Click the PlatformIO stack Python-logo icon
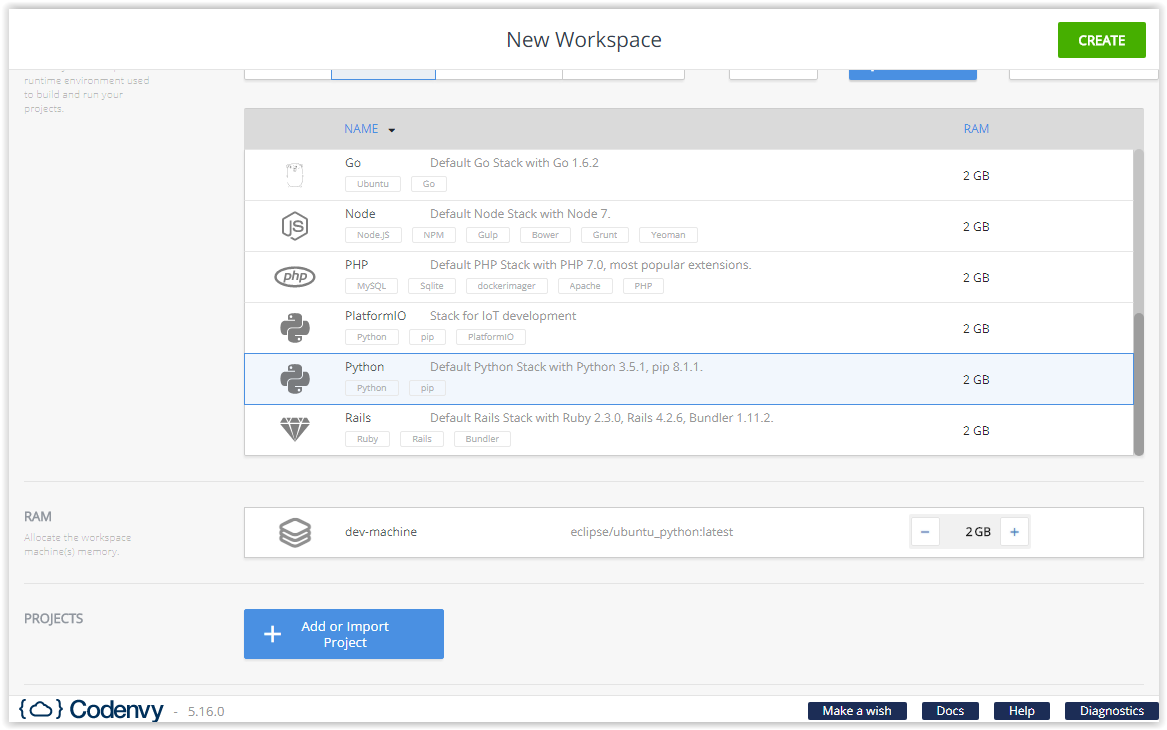Viewport: 1167px width, 730px height. [x=295, y=328]
